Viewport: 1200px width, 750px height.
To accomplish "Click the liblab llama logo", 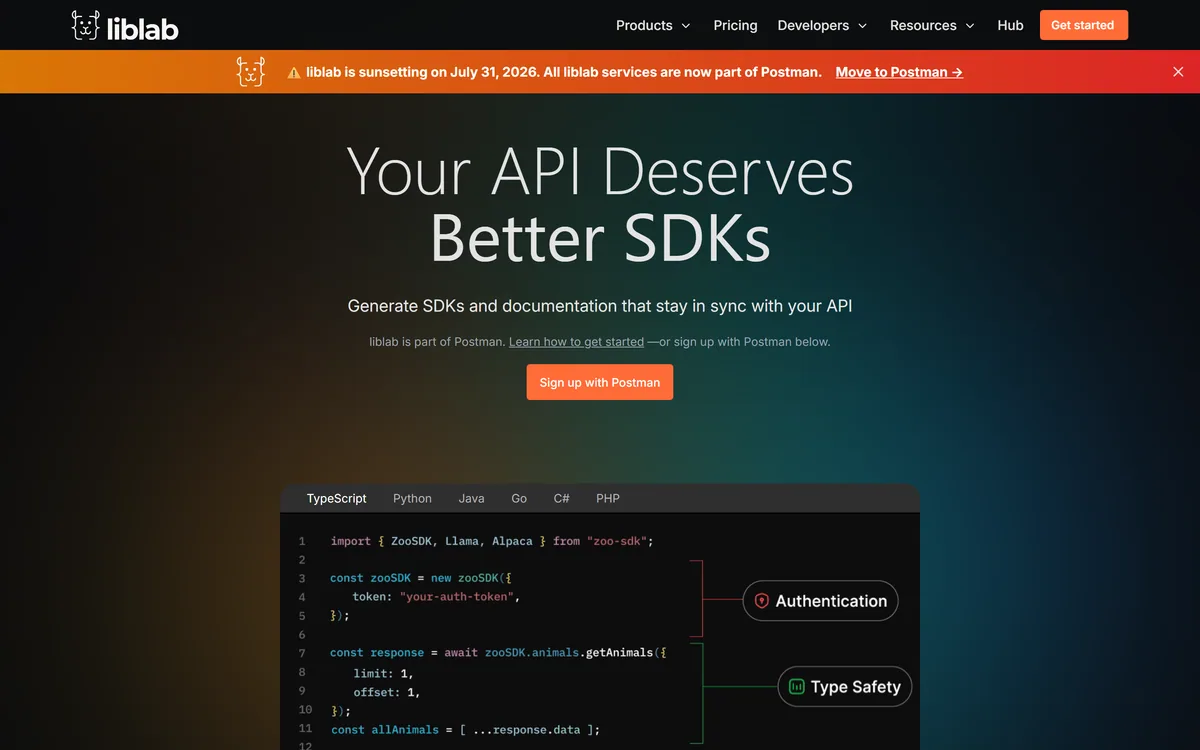I will [x=125, y=25].
